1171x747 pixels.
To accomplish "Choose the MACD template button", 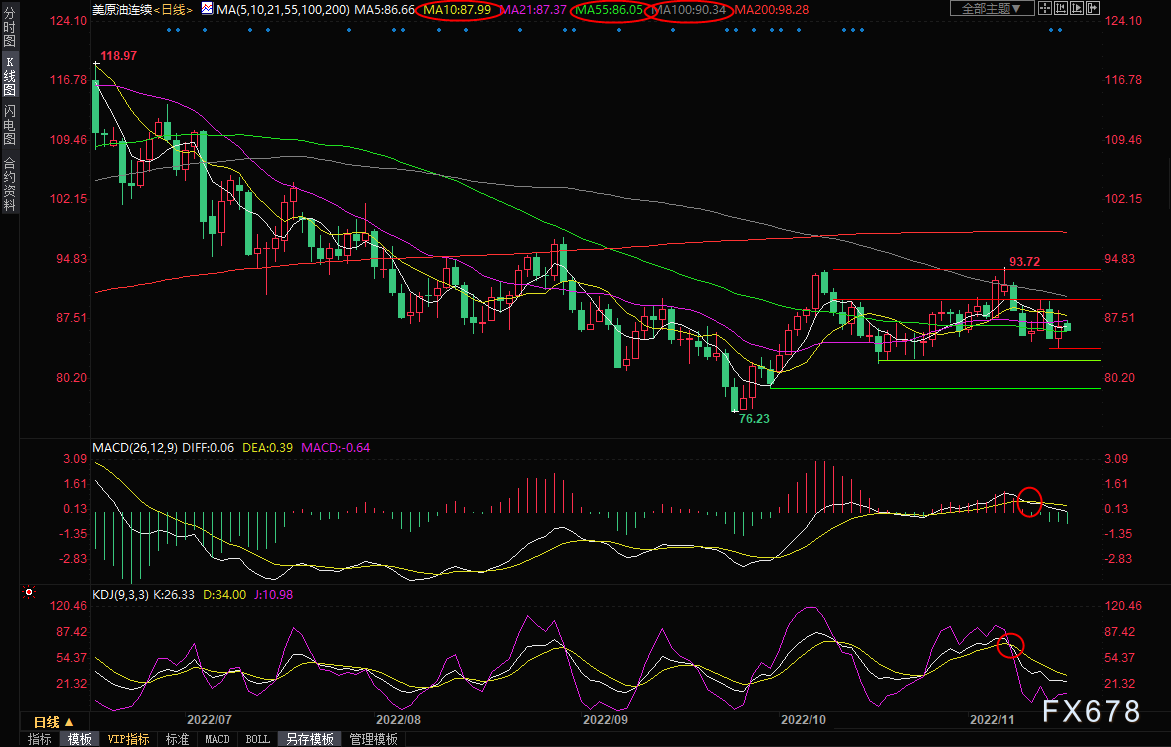I will point(217,739).
